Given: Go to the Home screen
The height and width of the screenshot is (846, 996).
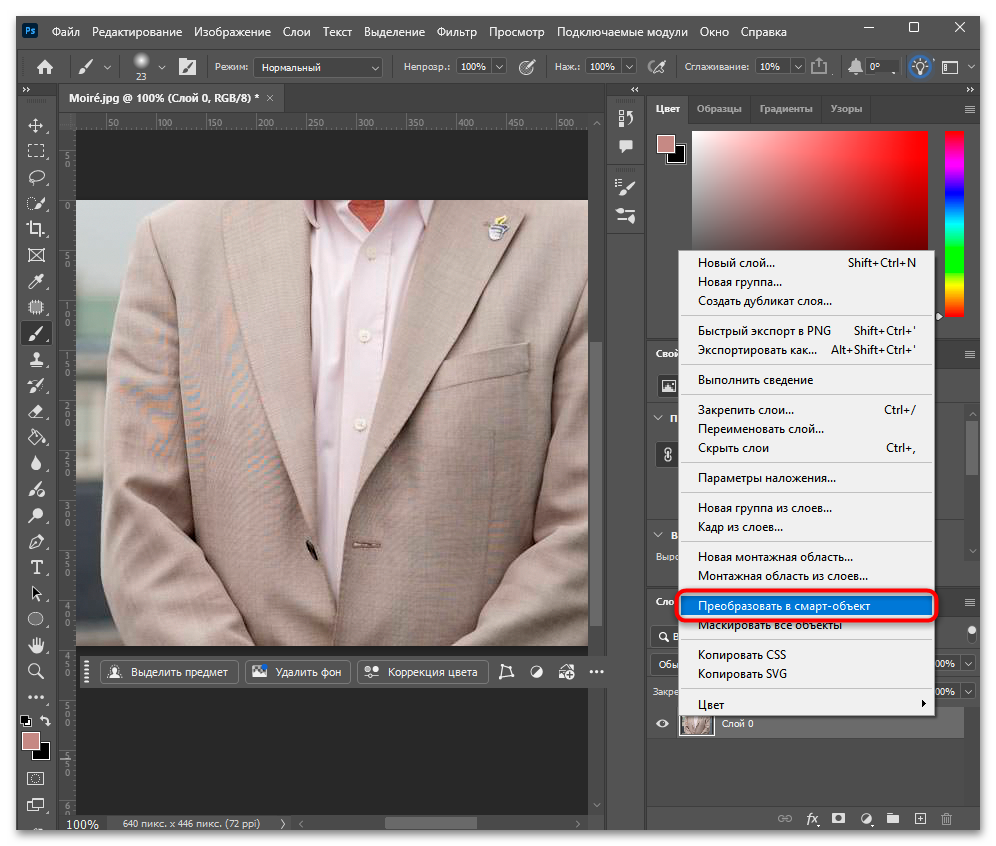Looking at the screenshot, I should click(x=44, y=67).
